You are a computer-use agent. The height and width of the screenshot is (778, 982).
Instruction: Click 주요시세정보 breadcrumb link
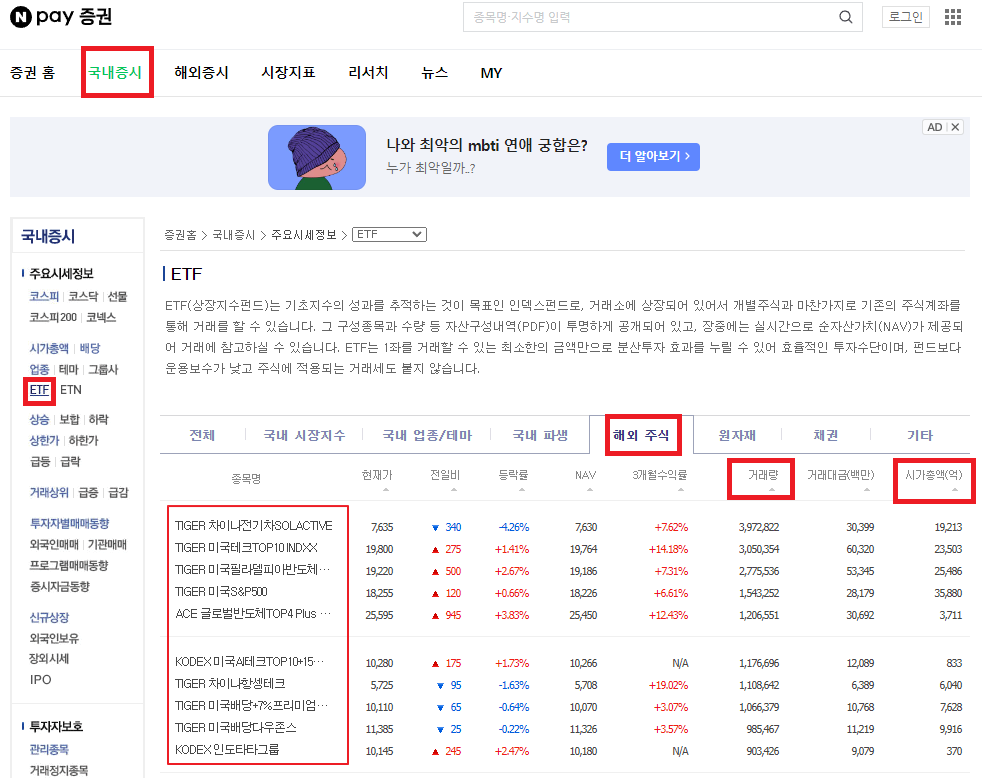[x=304, y=235]
